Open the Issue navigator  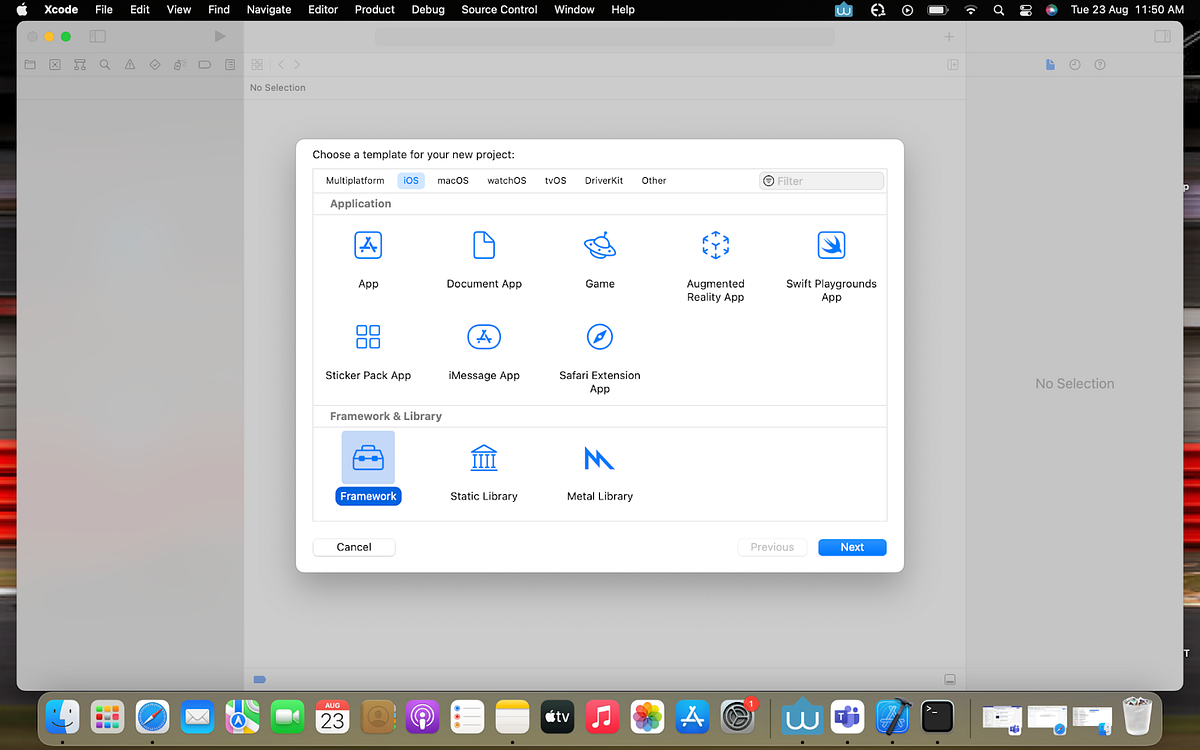point(129,64)
